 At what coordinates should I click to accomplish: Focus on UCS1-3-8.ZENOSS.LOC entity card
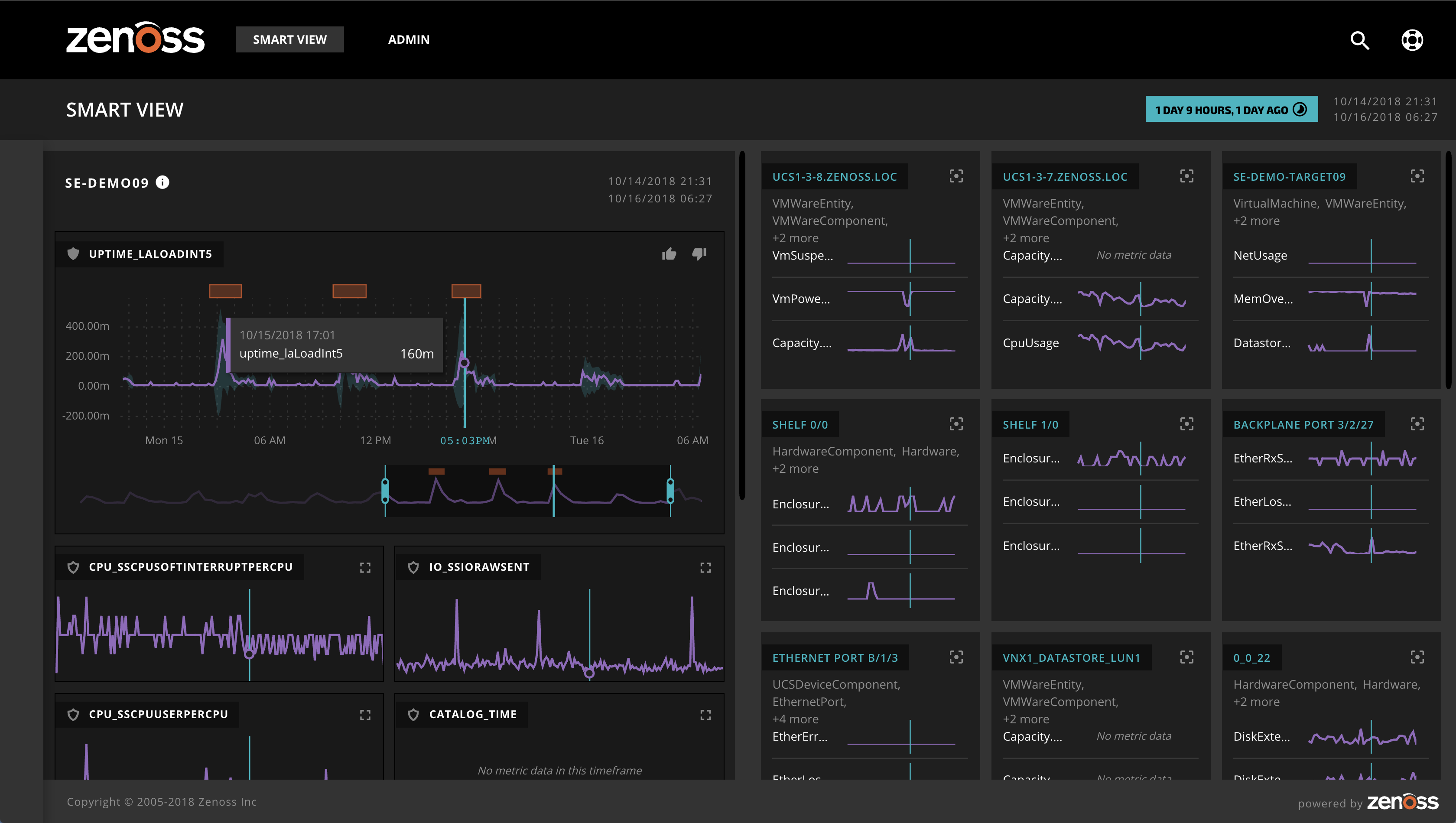point(956,176)
